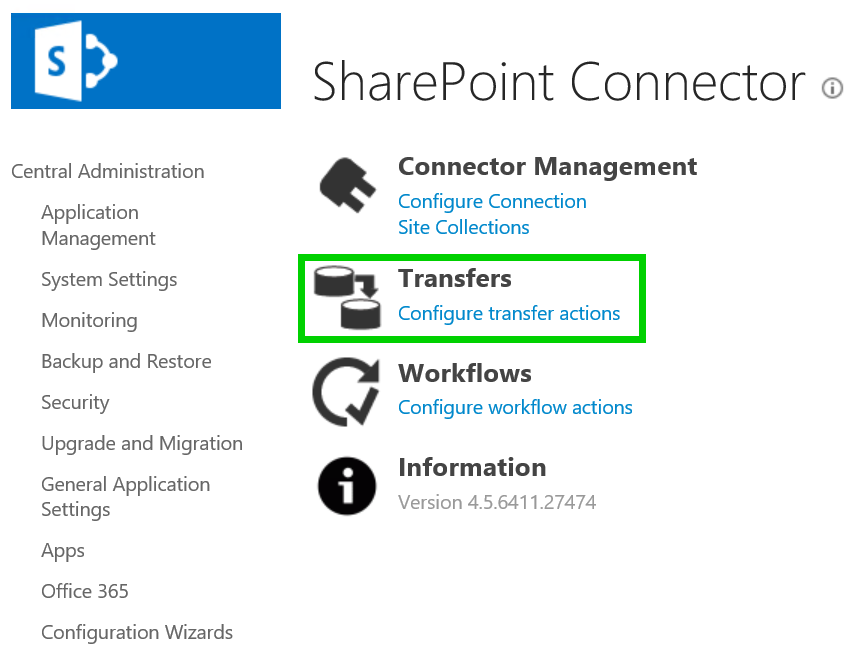The height and width of the screenshot is (665, 859).
Task: Open the Monitoring section
Action: (89, 320)
